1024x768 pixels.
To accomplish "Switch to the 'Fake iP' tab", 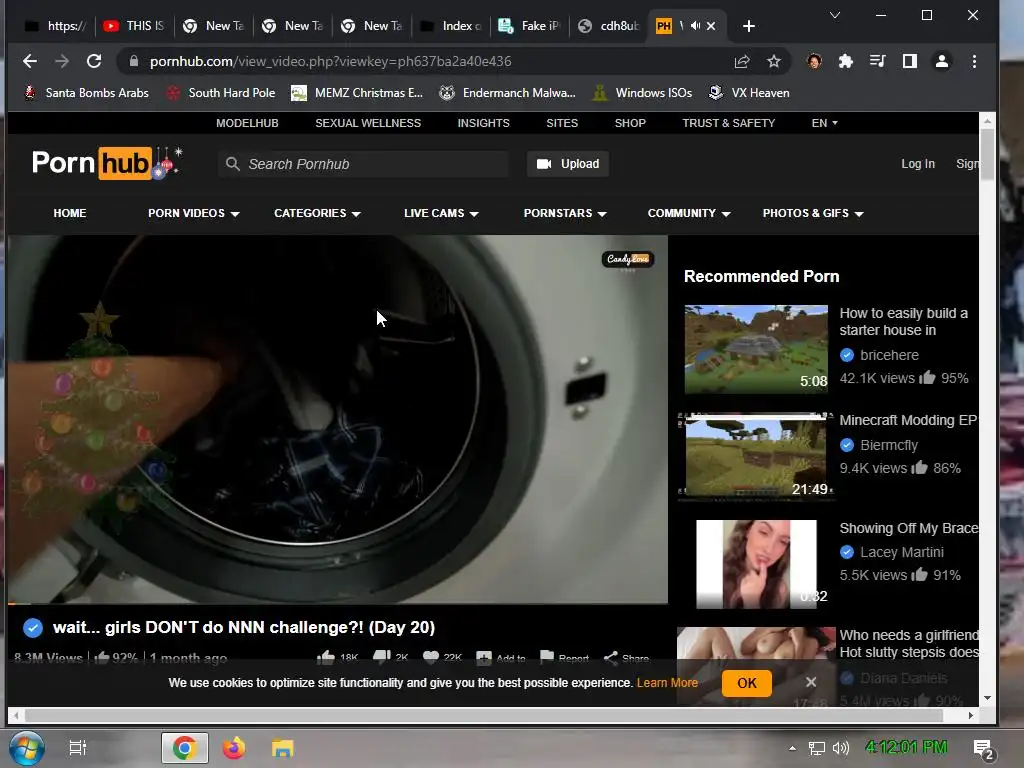I will point(530,26).
